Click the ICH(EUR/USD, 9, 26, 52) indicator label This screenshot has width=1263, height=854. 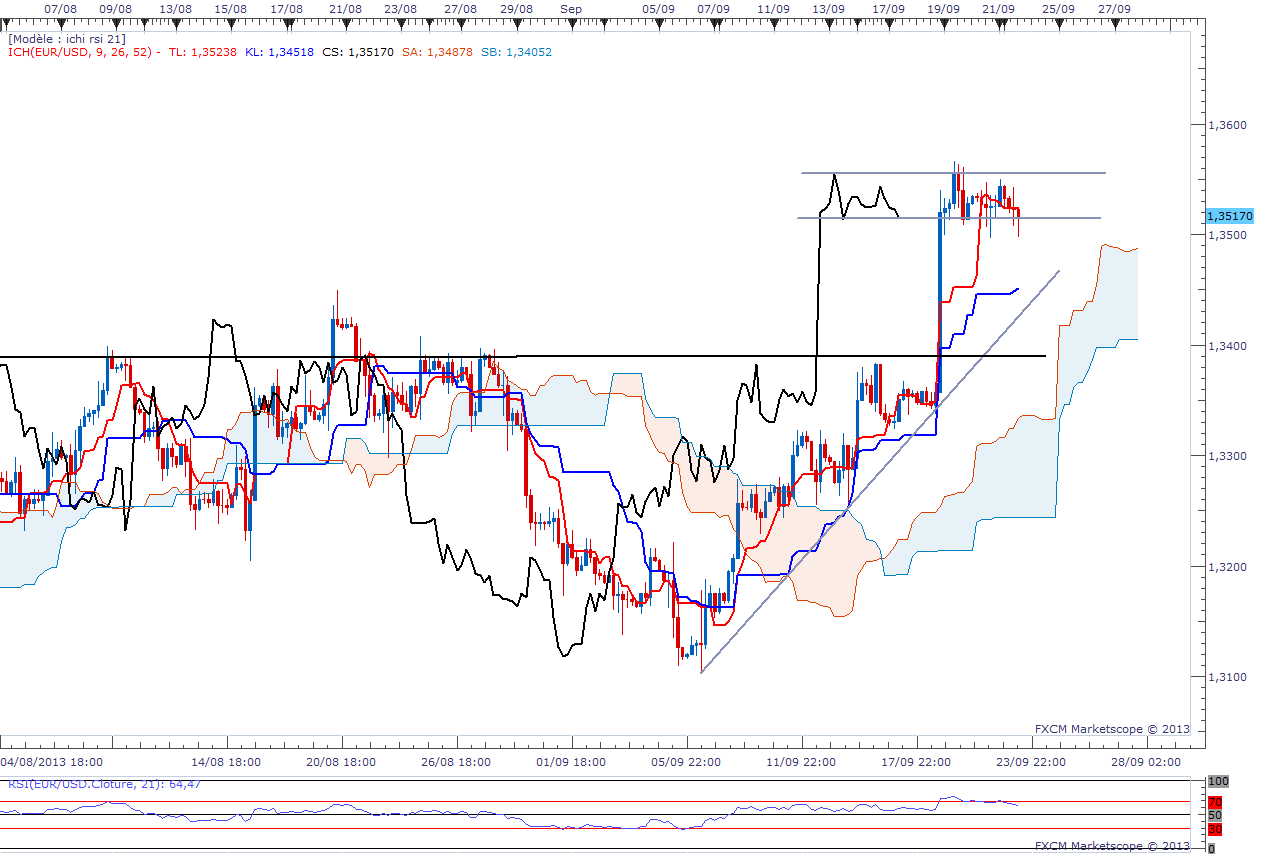click(79, 52)
